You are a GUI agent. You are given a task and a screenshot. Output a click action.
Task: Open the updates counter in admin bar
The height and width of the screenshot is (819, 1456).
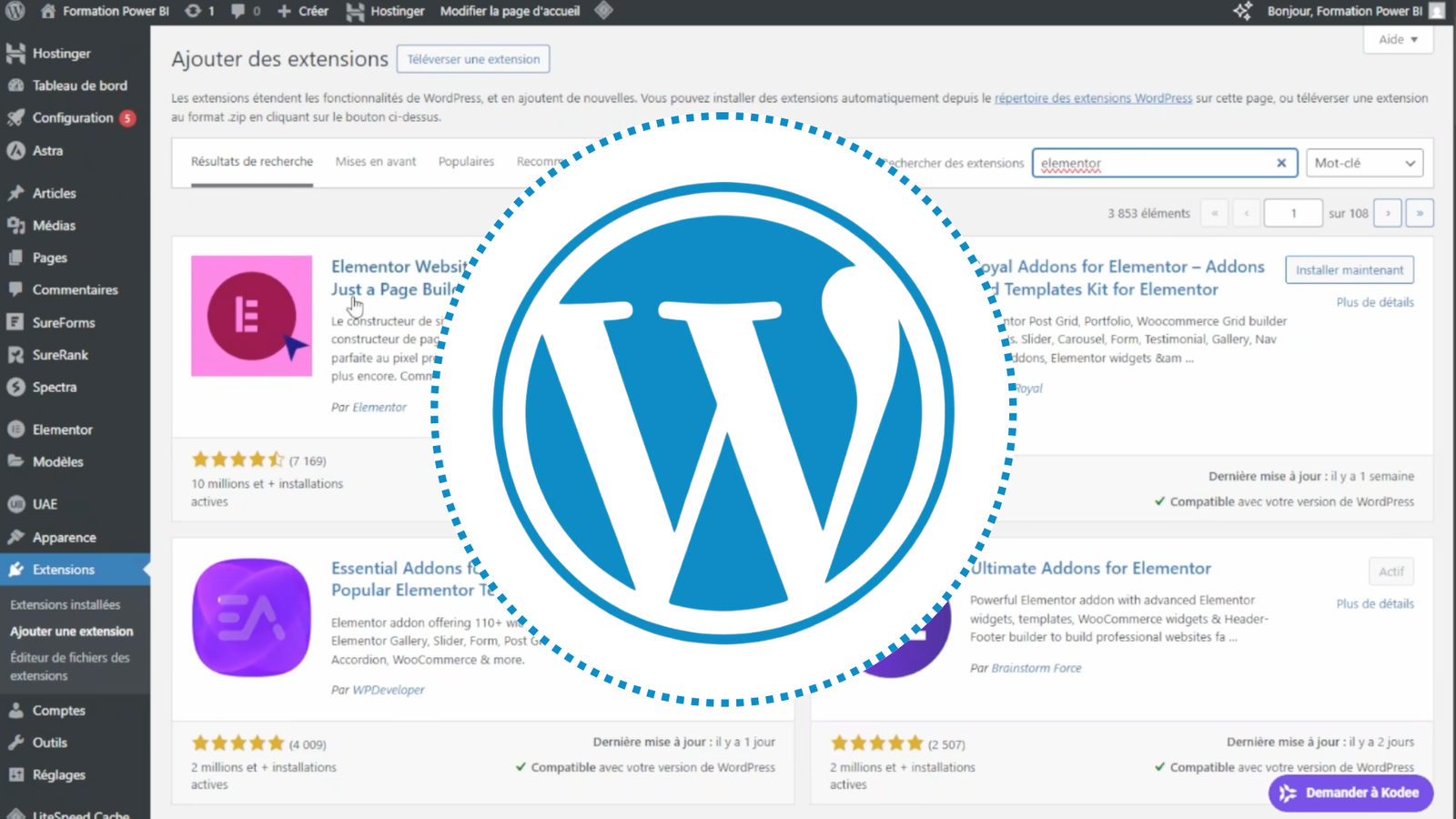[198, 11]
